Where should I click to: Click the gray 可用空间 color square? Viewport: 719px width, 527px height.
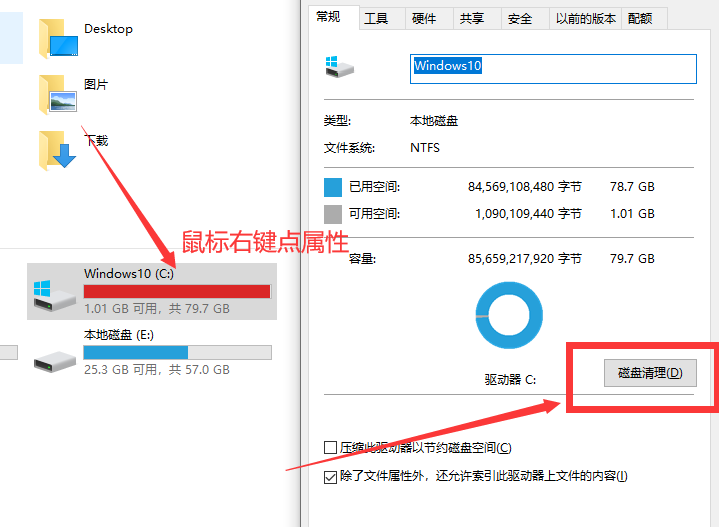pos(333,214)
